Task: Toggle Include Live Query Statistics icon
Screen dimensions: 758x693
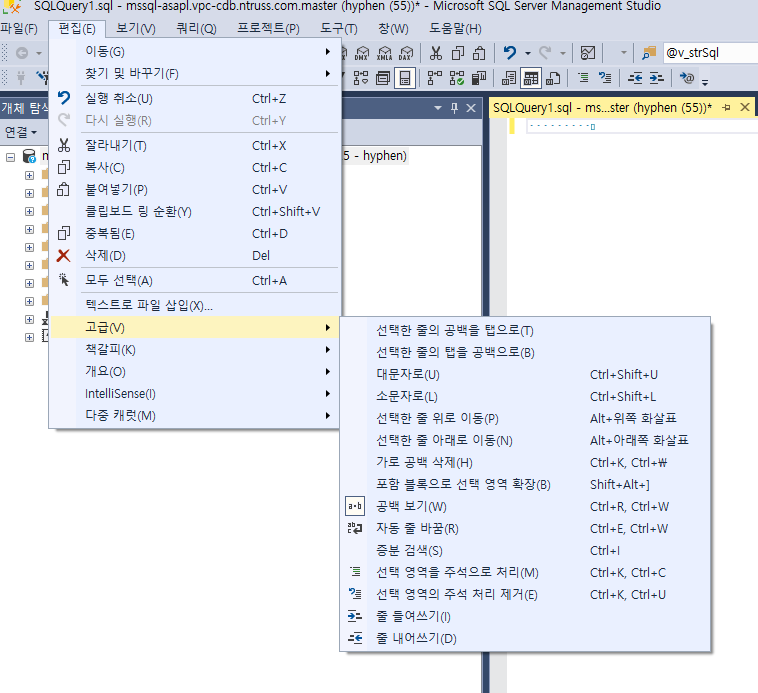Action: pos(457,78)
